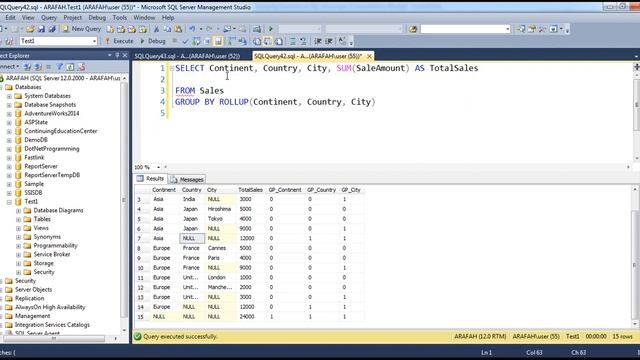Screen dimensions: 640x360
Task: Paste from the clipboard
Action: [x=178, y=29]
